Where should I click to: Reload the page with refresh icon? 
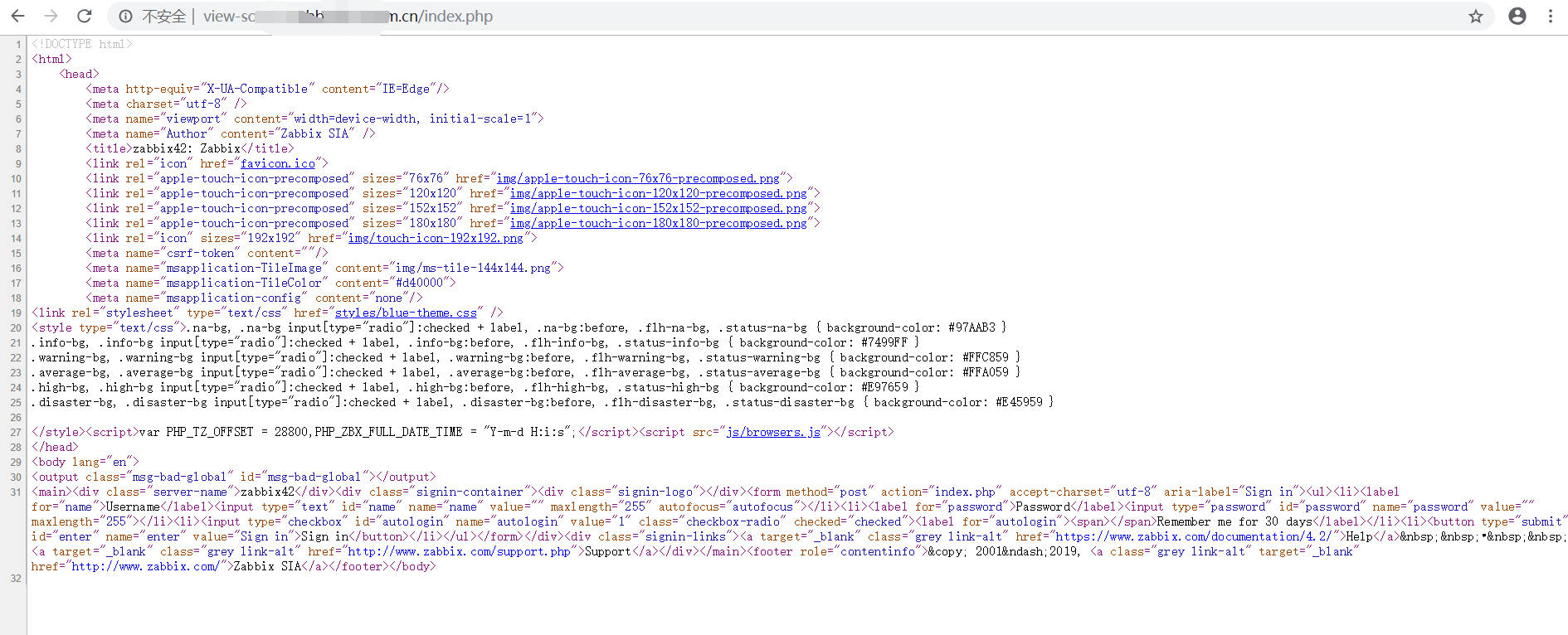[x=84, y=16]
